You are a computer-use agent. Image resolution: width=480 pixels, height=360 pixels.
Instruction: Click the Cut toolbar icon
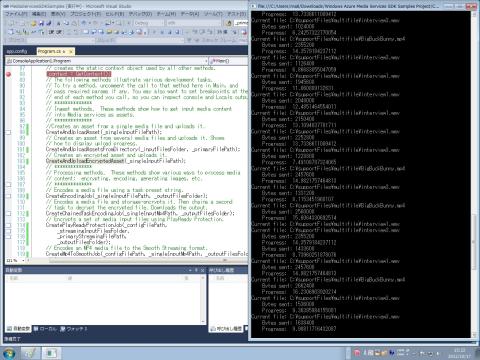click(x=59, y=23)
